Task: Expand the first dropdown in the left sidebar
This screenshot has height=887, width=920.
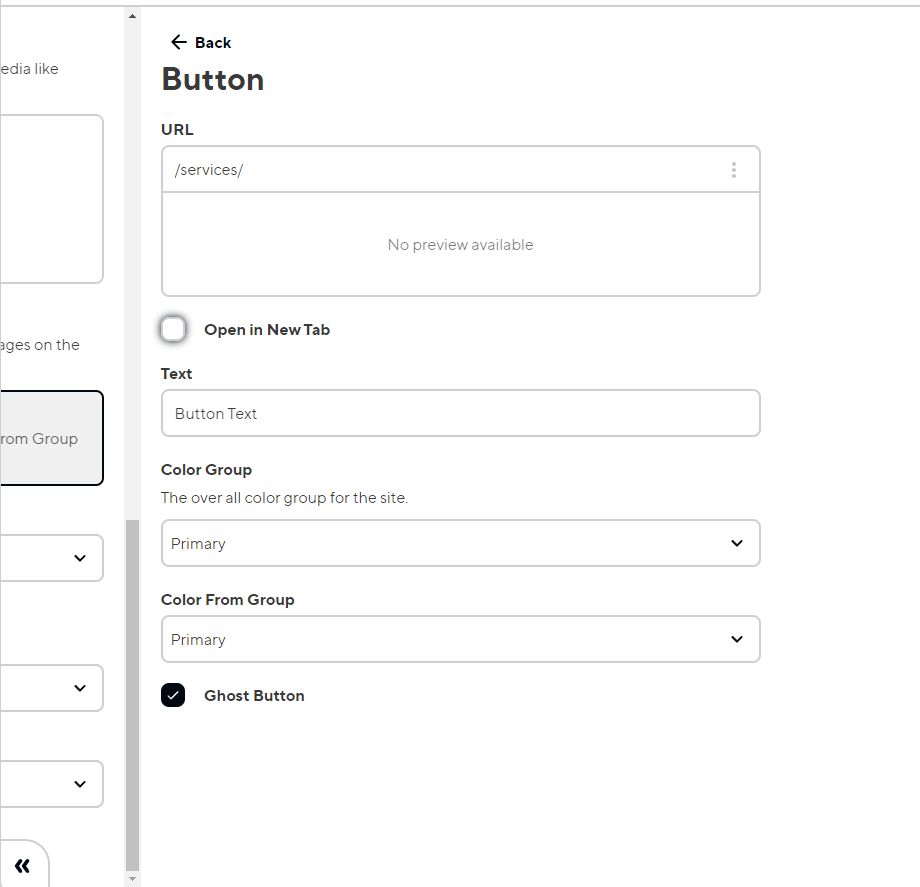Action: click(x=80, y=558)
